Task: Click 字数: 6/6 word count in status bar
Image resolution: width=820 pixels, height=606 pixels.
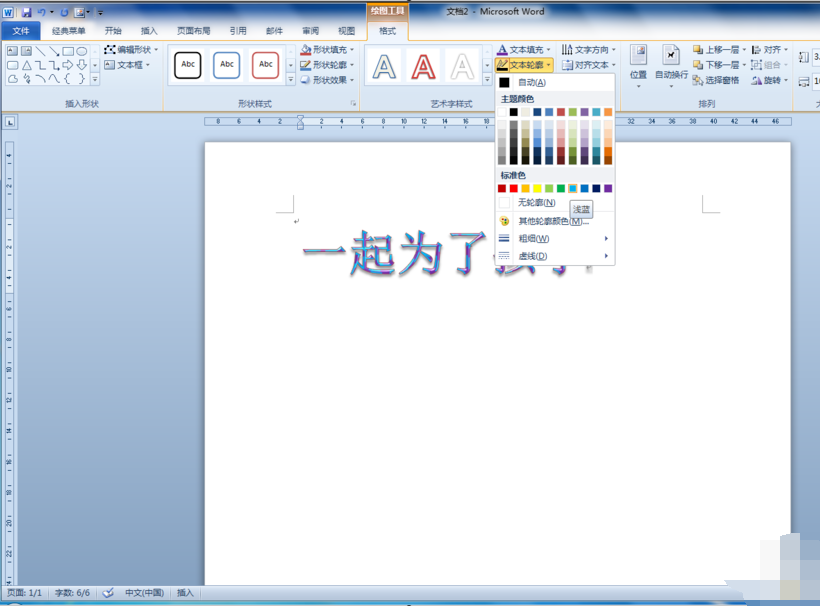Action: tap(73, 593)
